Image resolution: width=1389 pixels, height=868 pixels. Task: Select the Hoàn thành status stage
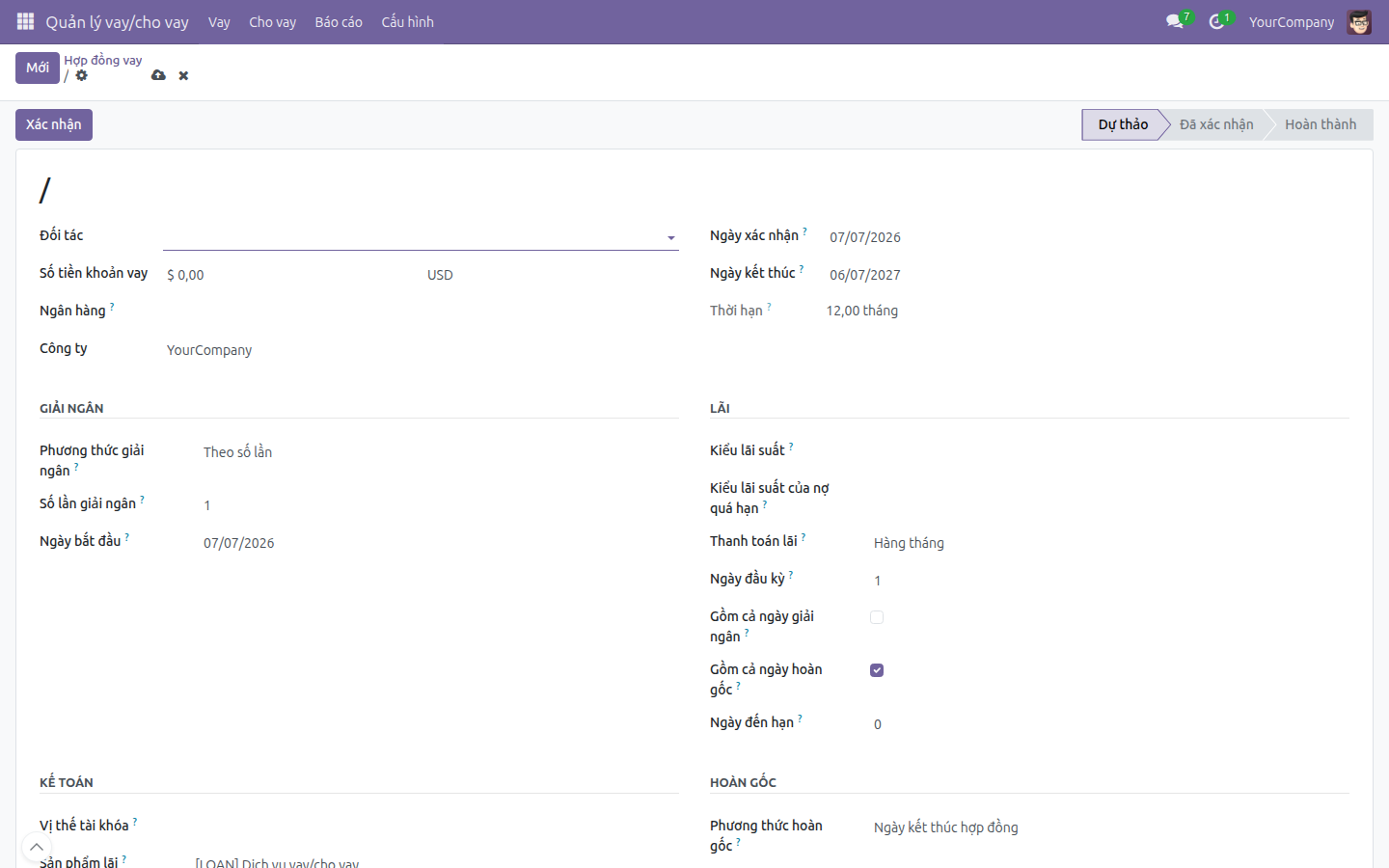point(1321,124)
